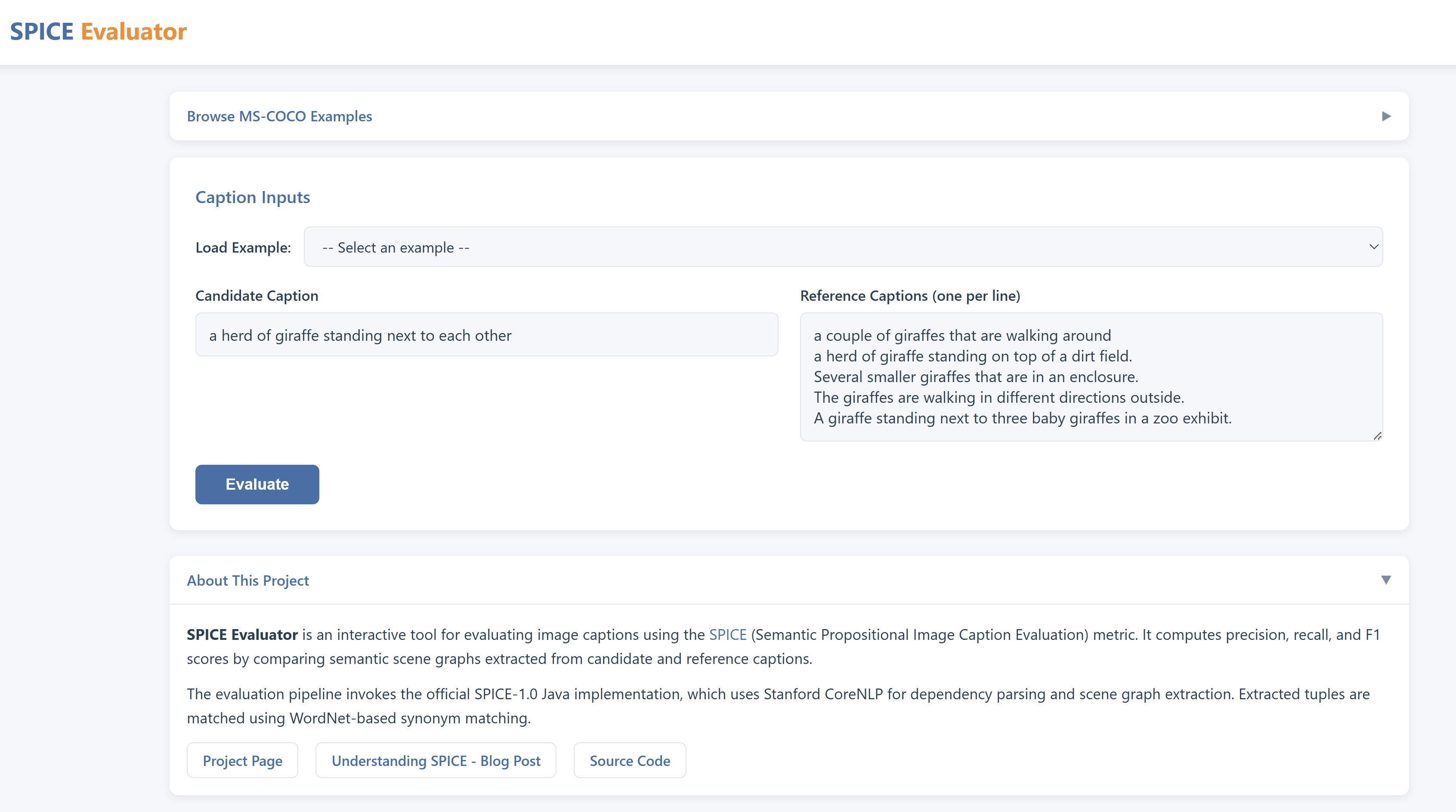Select an example from the combo box
This screenshot has width=1456, height=812.
[842, 247]
